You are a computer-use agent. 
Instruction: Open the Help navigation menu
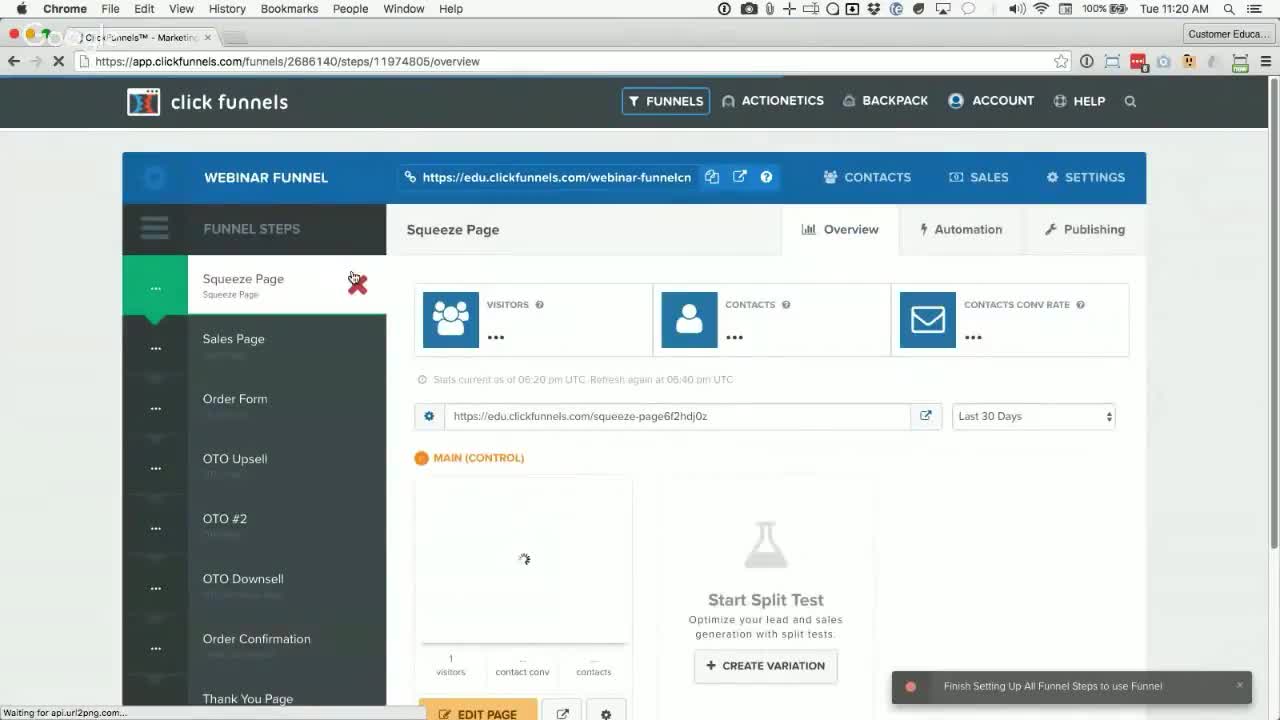point(1079,101)
